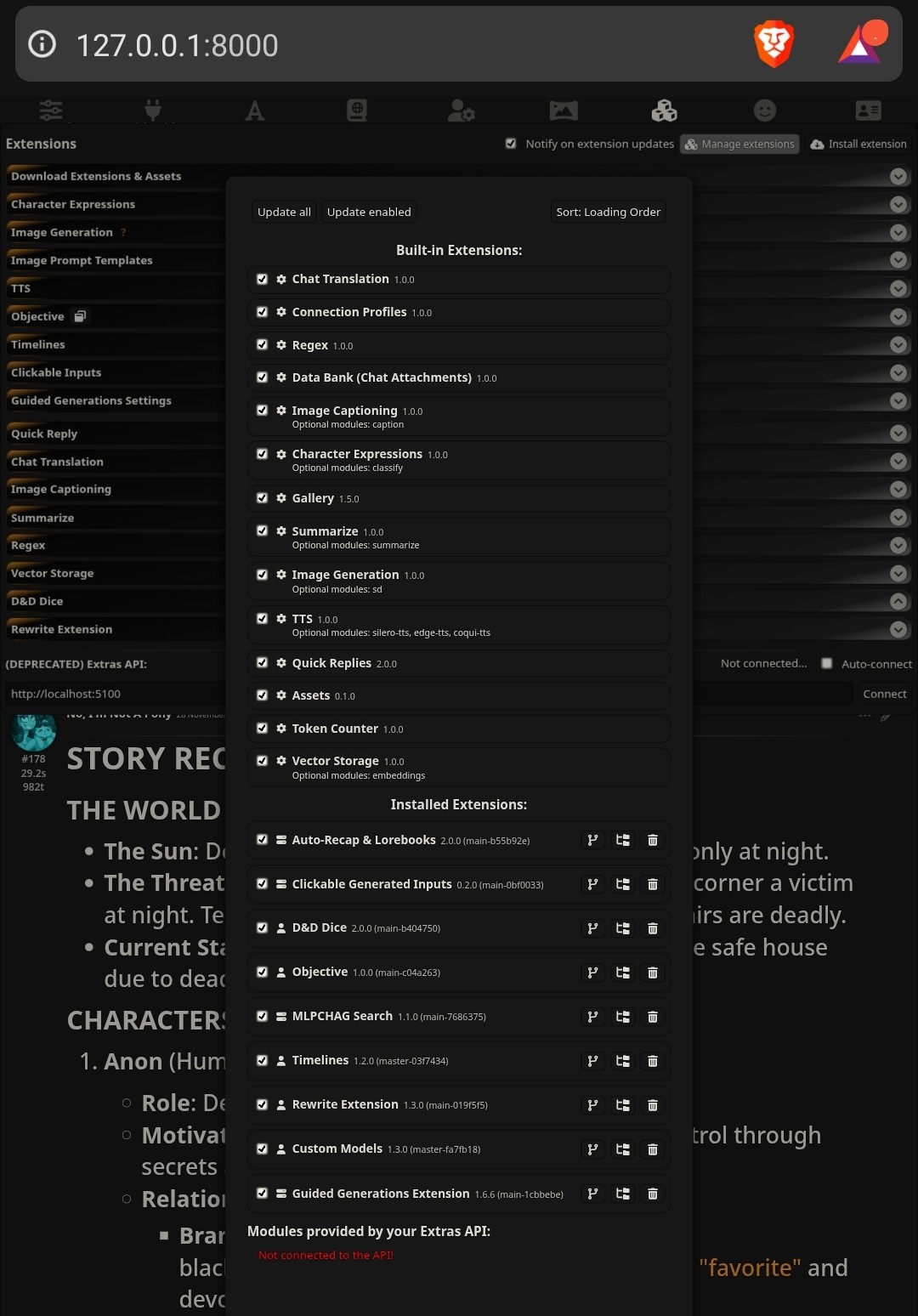Open user settings person-gear icon
The image size is (918, 1316).
point(461,111)
